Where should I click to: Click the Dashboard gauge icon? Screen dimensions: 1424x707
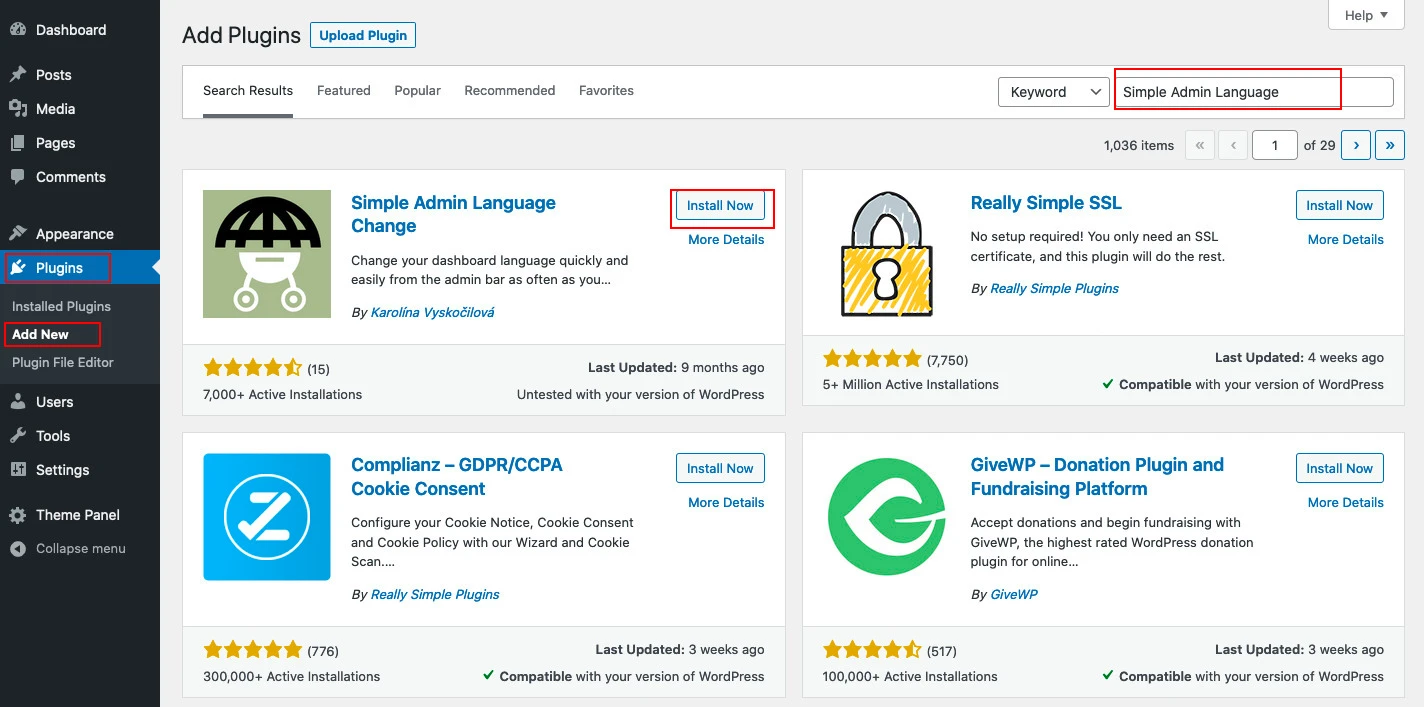pyautogui.click(x=18, y=30)
